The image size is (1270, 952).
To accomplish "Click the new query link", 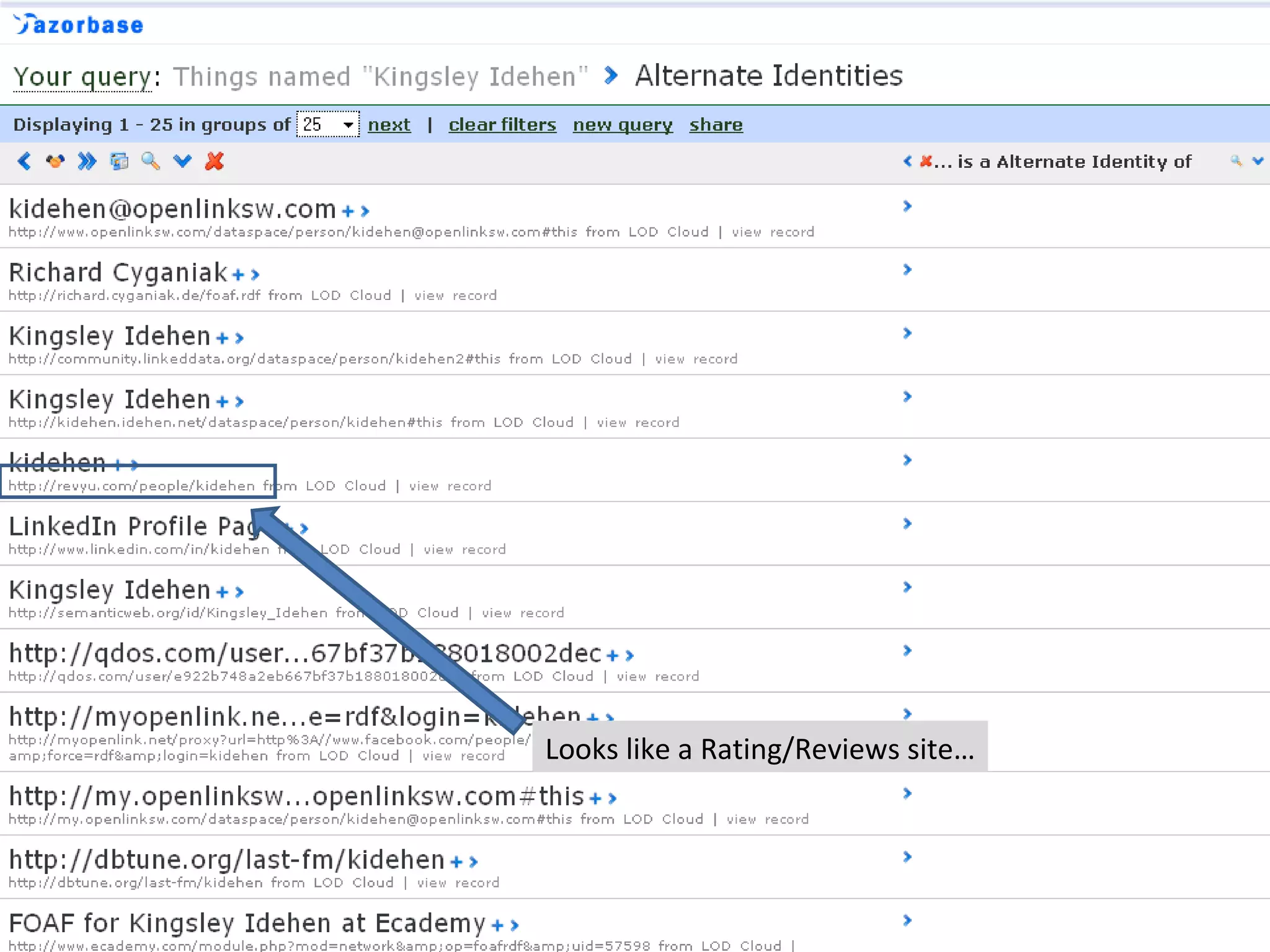I will [622, 125].
